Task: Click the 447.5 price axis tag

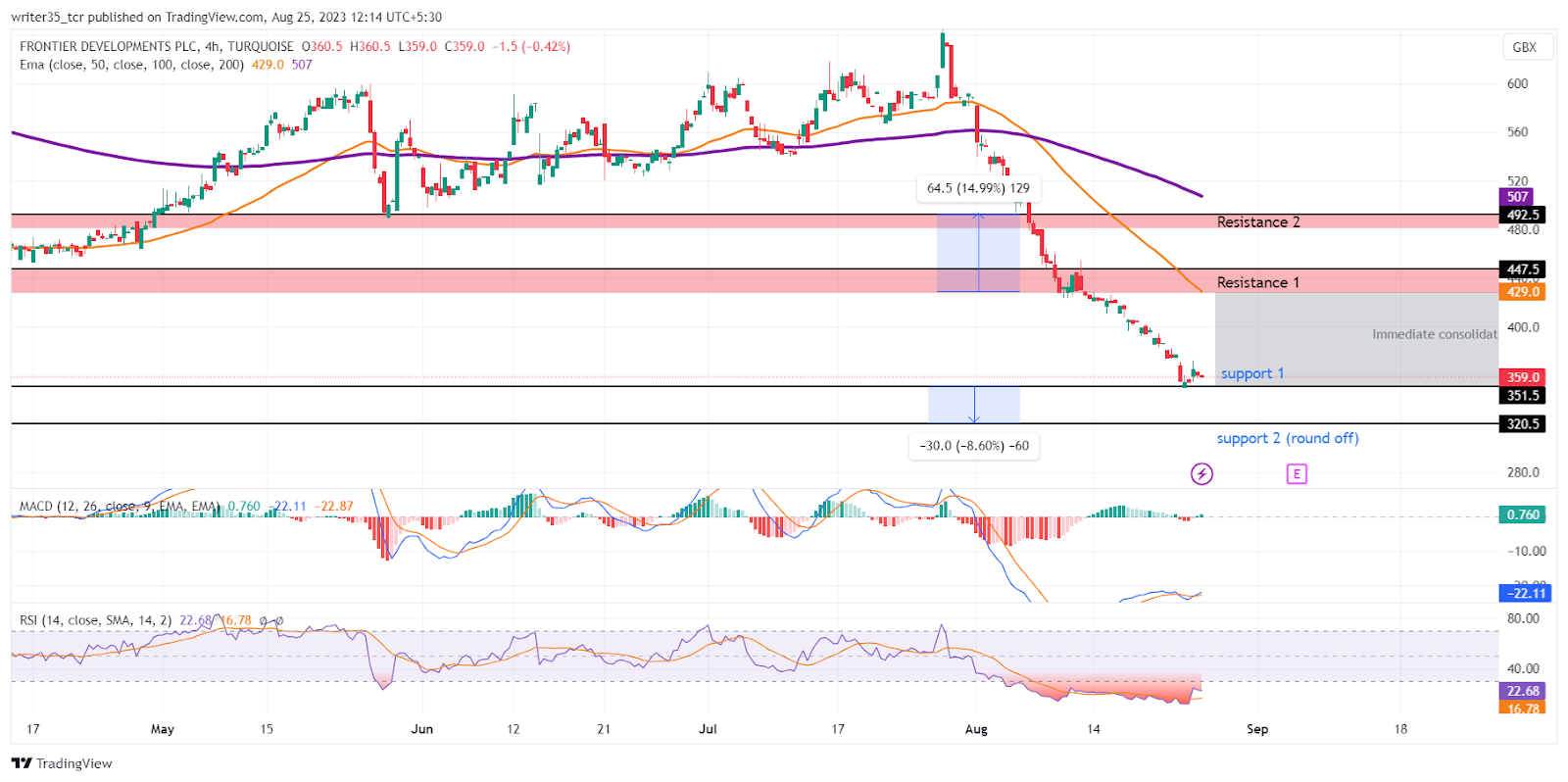Action: [1523, 269]
